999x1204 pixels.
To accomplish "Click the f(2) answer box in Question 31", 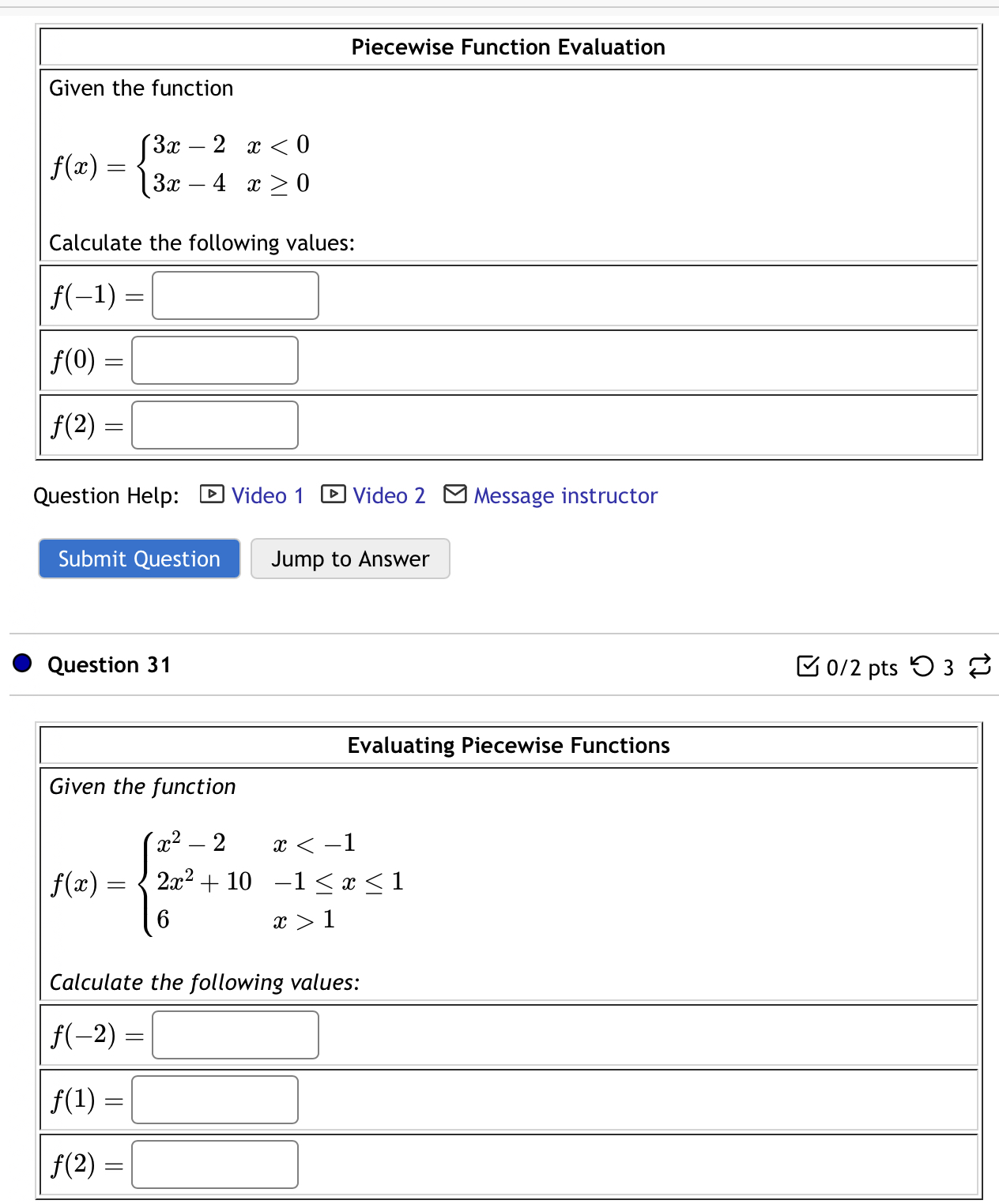I will coord(213,1164).
